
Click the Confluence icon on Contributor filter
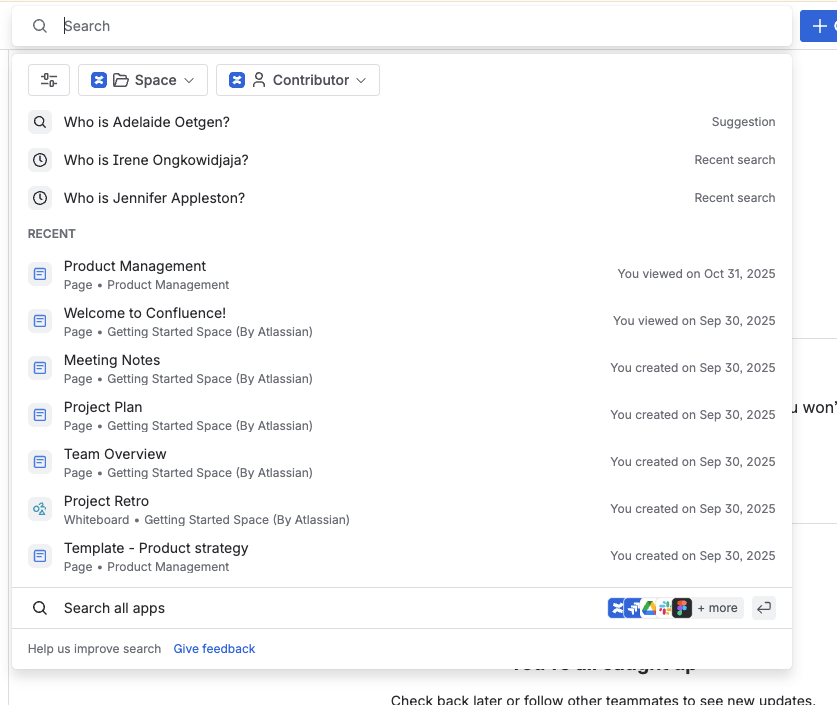coord(237,80)
